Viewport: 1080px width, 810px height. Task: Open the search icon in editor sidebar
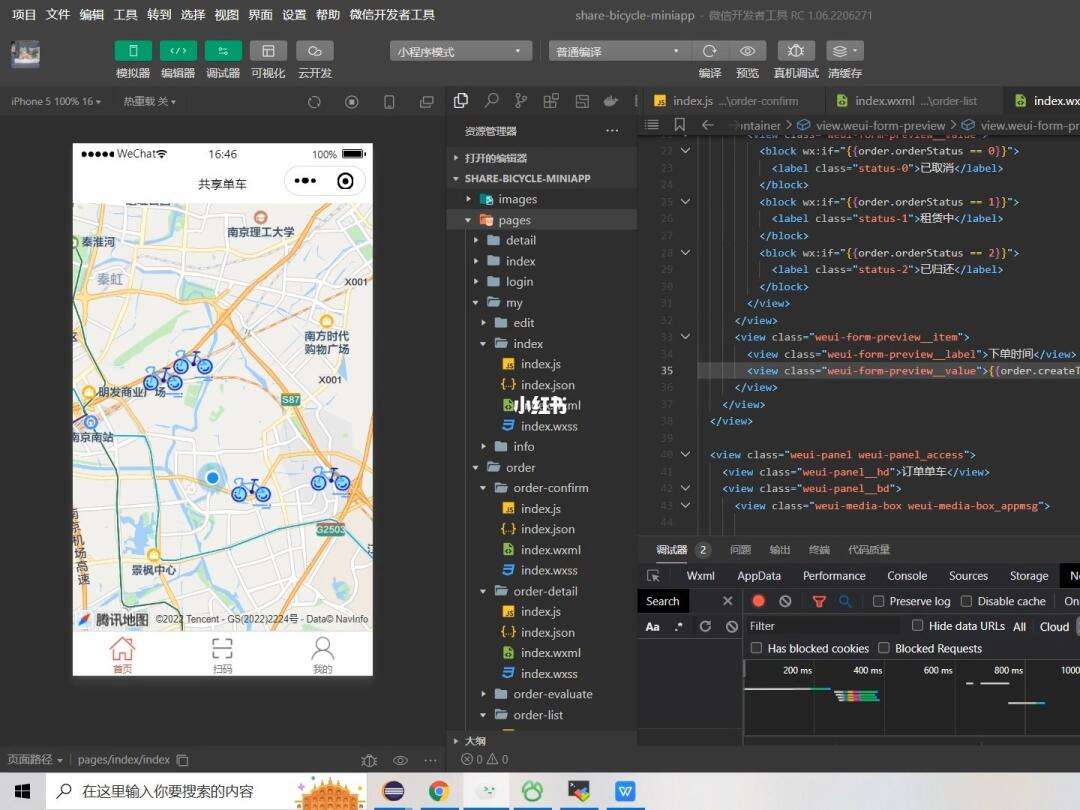coord(491,101)
